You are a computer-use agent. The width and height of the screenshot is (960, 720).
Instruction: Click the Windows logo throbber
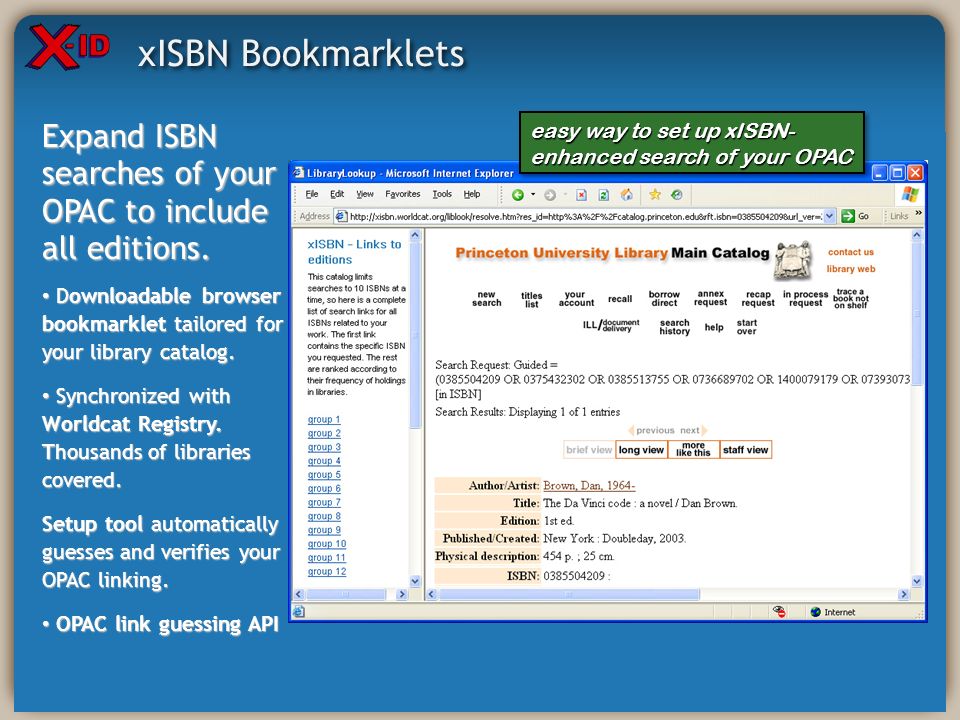910,195
